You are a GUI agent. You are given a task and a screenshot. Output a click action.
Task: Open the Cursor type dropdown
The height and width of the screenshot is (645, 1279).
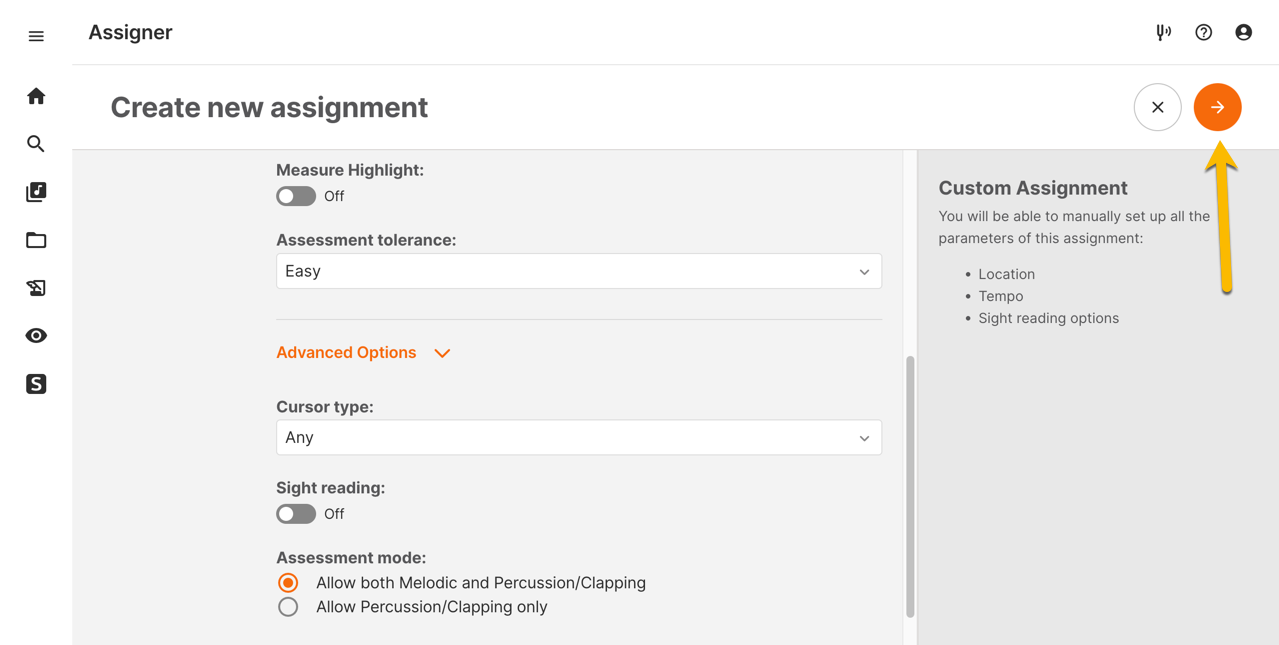(x=579, y=438)
